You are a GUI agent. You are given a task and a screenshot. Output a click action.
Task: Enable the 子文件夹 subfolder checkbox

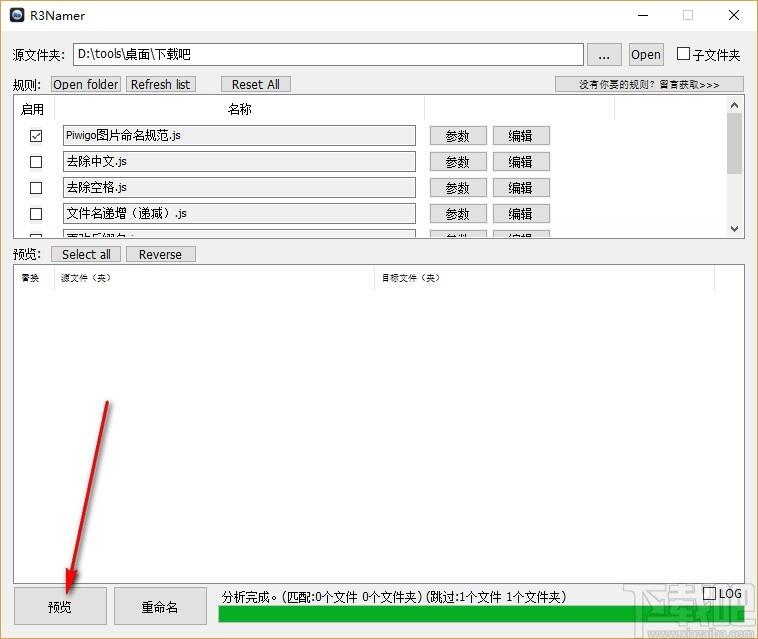tap(683, 54)
